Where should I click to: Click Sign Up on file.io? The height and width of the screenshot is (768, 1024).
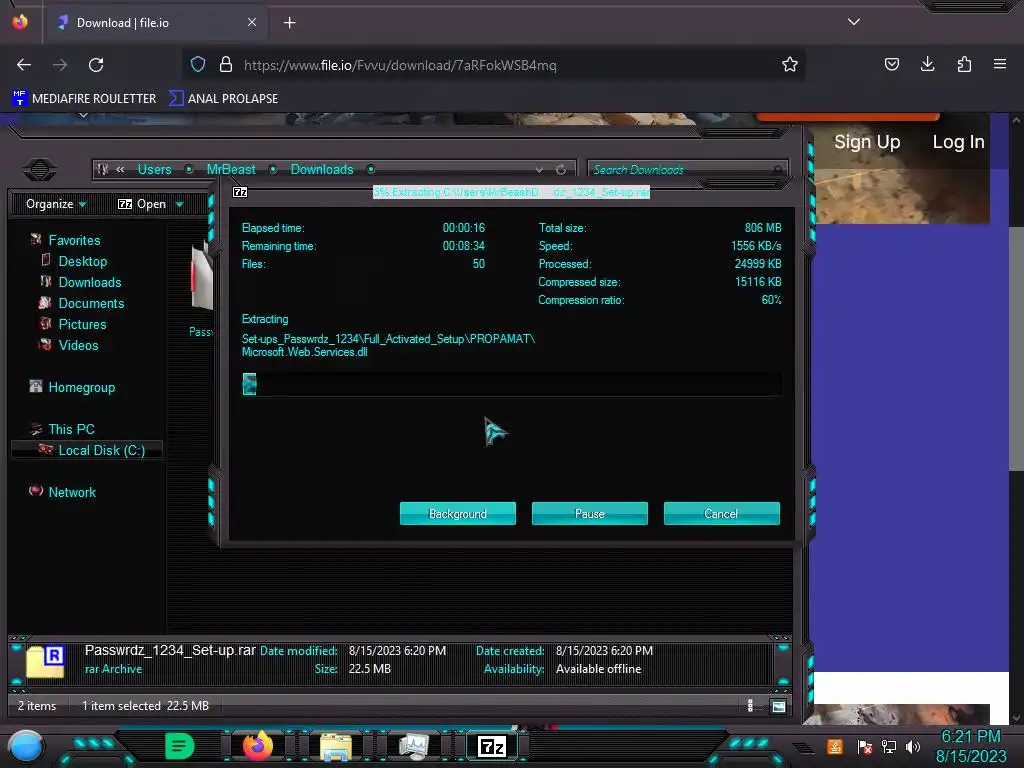click(867, 142)
